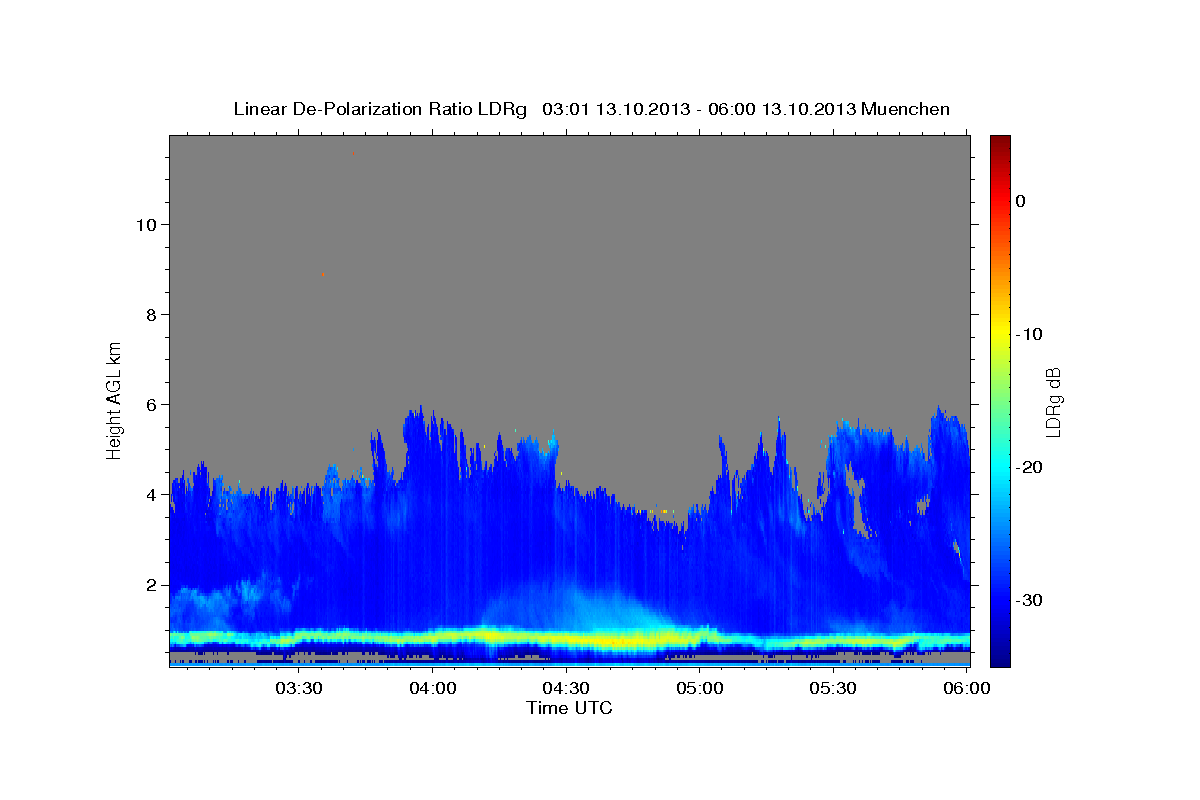Click the 05:00 time tick label
The height and width of the screenshot is (800, 1200).
700,689
